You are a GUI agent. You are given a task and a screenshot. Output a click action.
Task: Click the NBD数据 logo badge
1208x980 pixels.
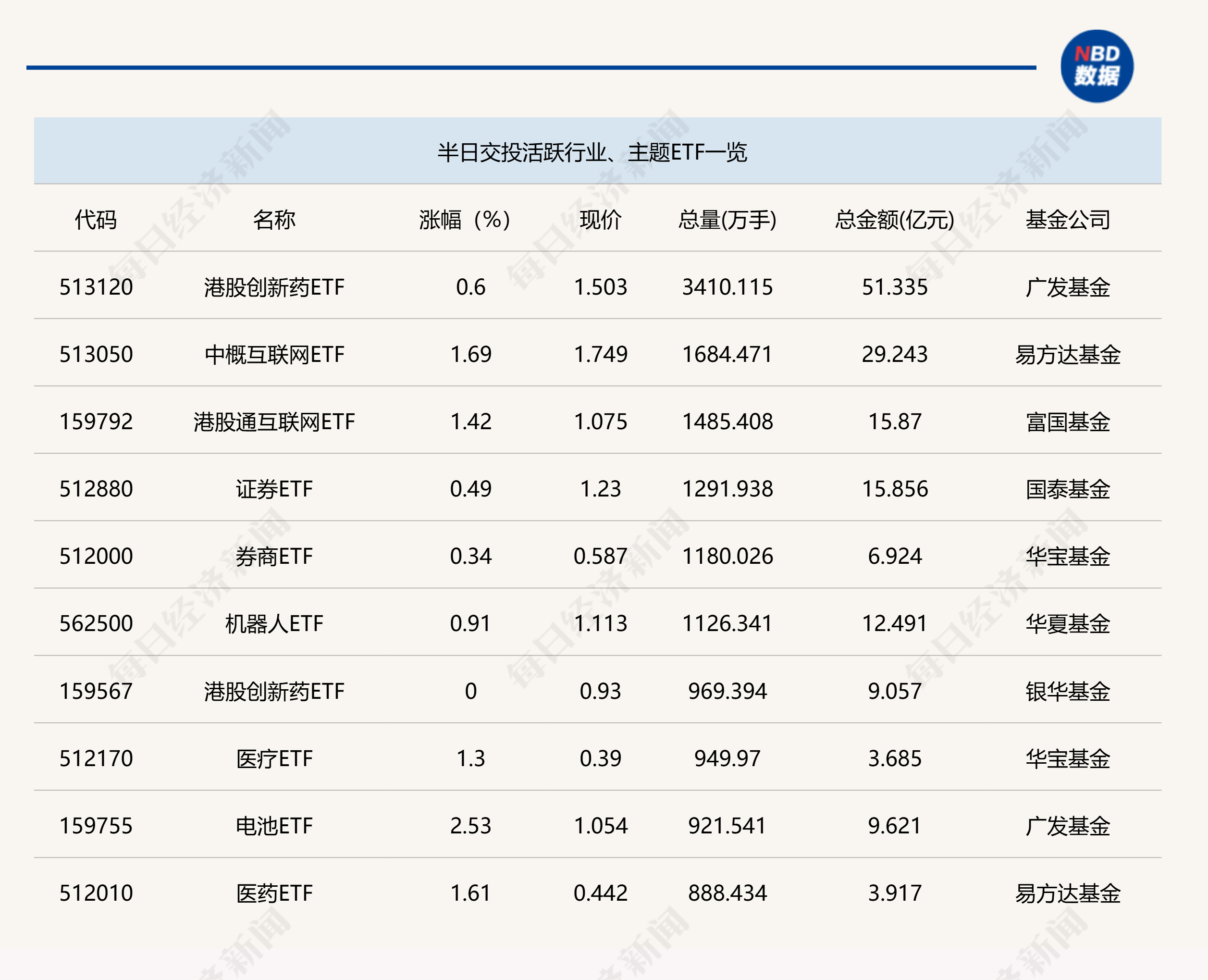pos(1097,67)
